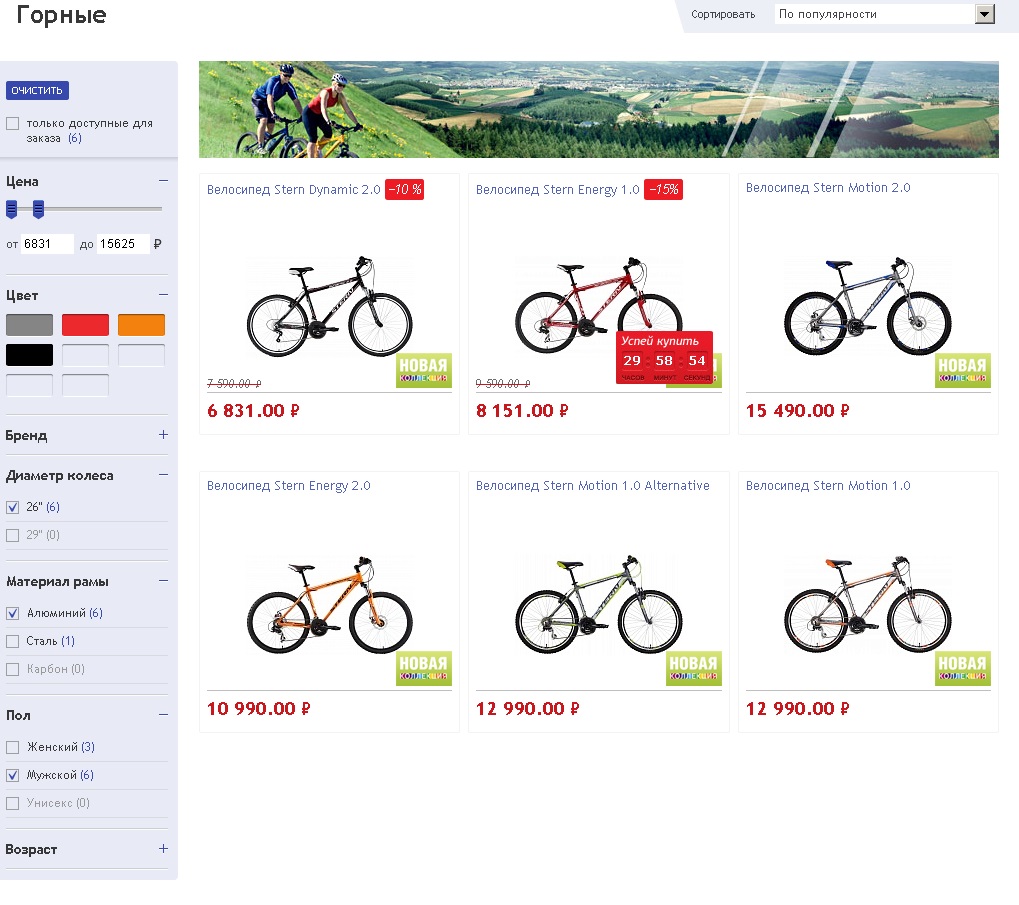The height and width of the screenshot is (905, 1019).
Task: Click the minimum price input field
Action: [x=47, y=244]
